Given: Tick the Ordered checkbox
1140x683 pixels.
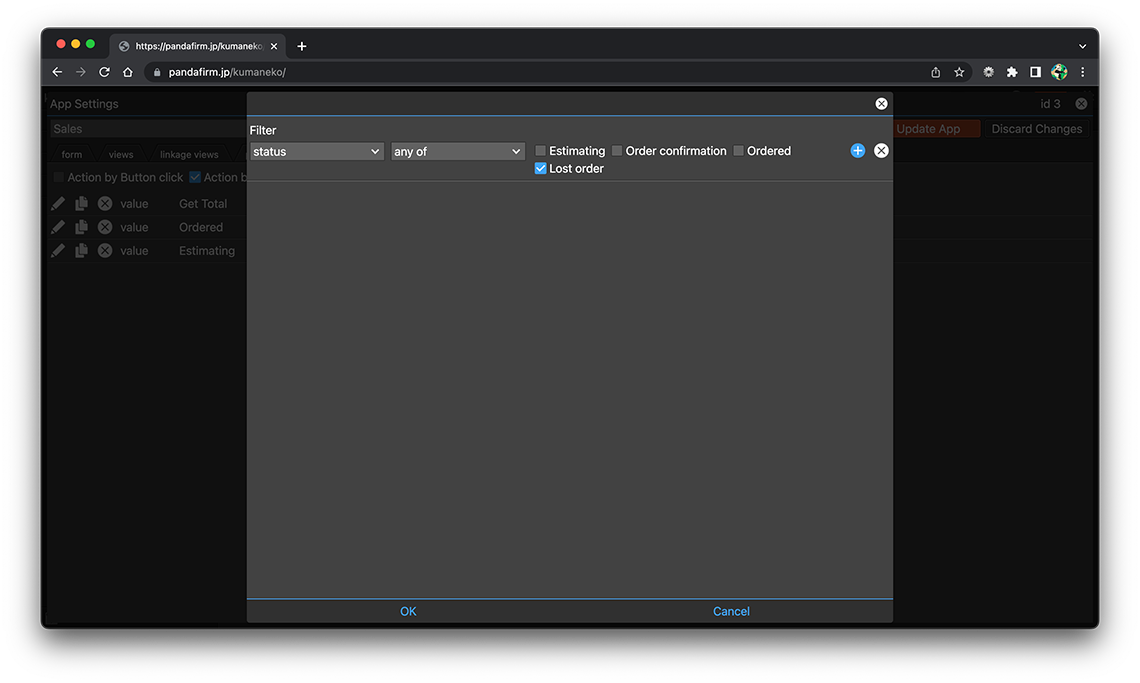Looking at the screenshot, I should pyautogui.click(x=739, y=151).
